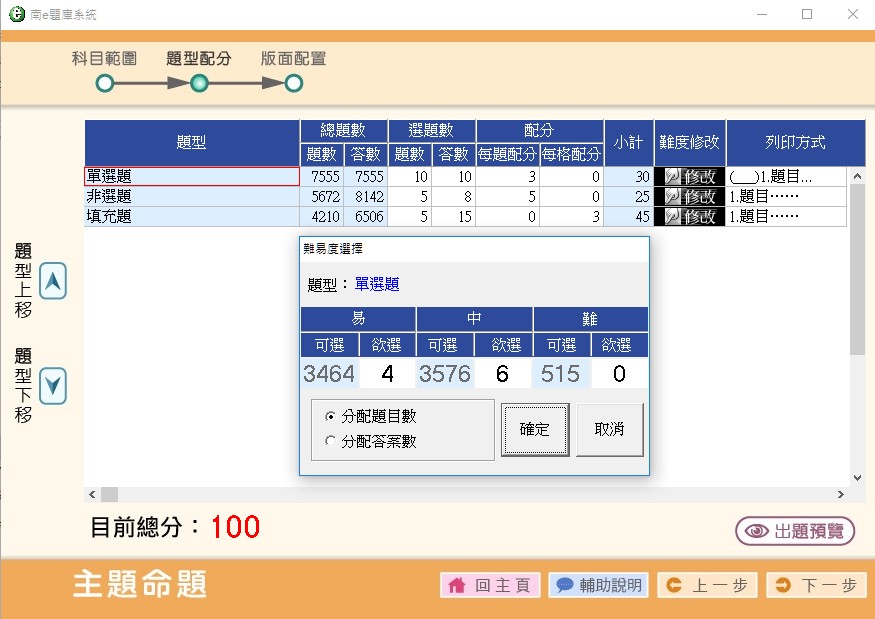Click the easy 欲選 count field
The image size is (875, 619).
[x=387, y=374]
